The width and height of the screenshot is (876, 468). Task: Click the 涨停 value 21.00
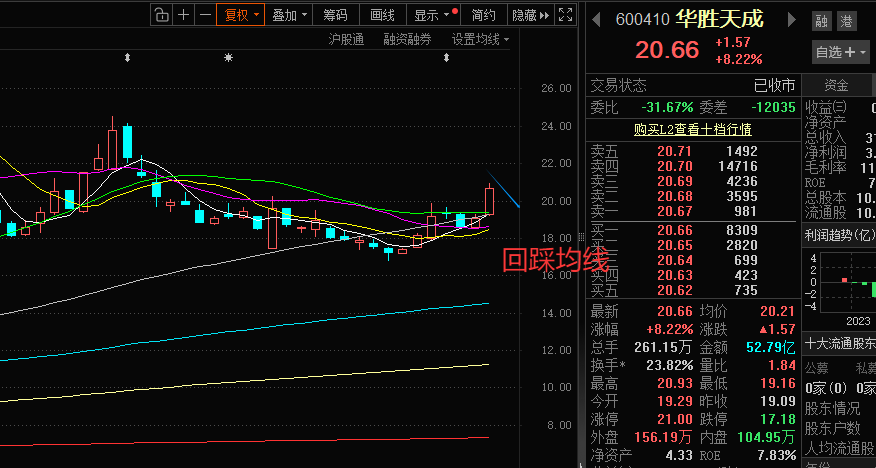click(674, 419)
